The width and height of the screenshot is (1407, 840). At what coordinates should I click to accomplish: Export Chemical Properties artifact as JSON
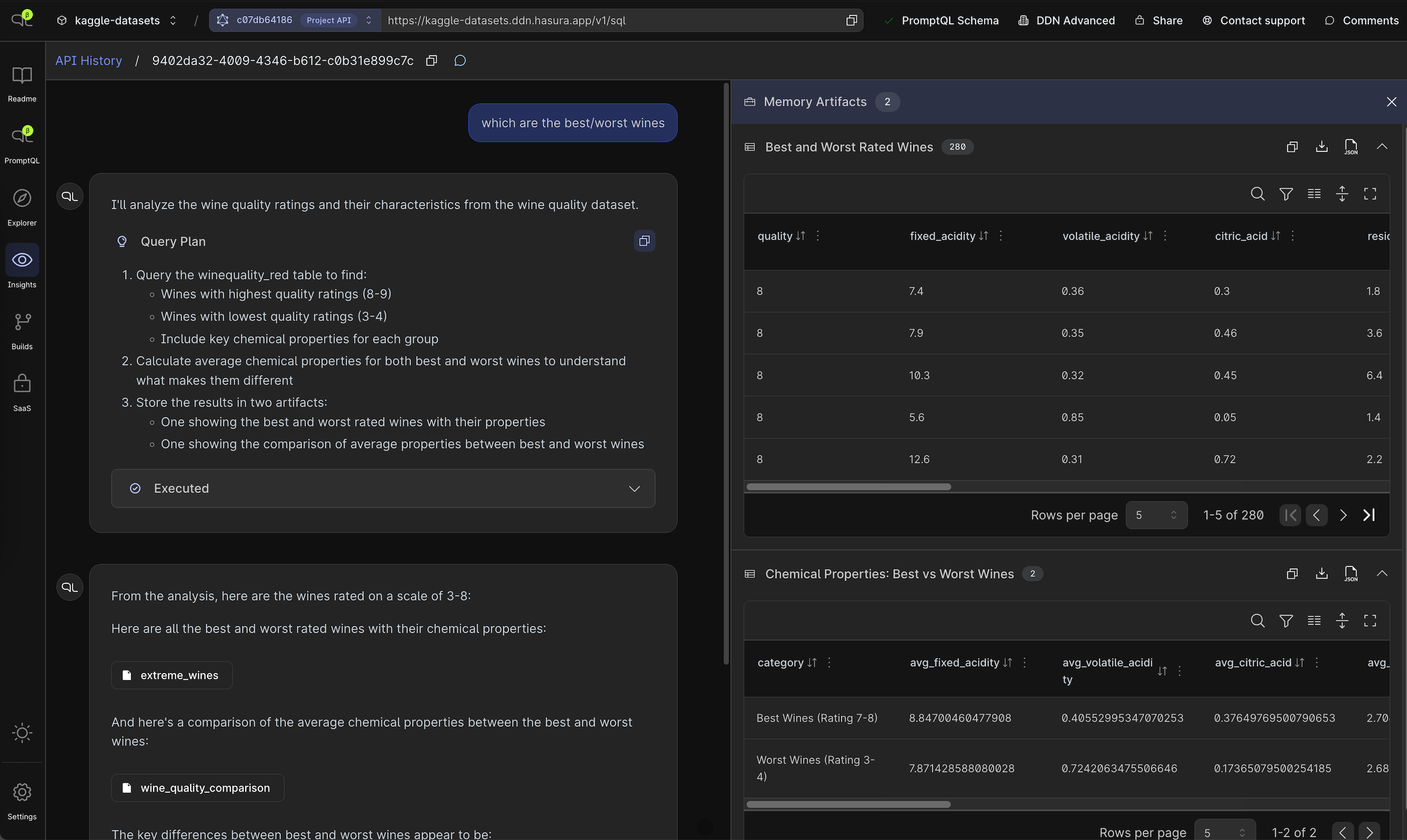tap(1351, 573)
